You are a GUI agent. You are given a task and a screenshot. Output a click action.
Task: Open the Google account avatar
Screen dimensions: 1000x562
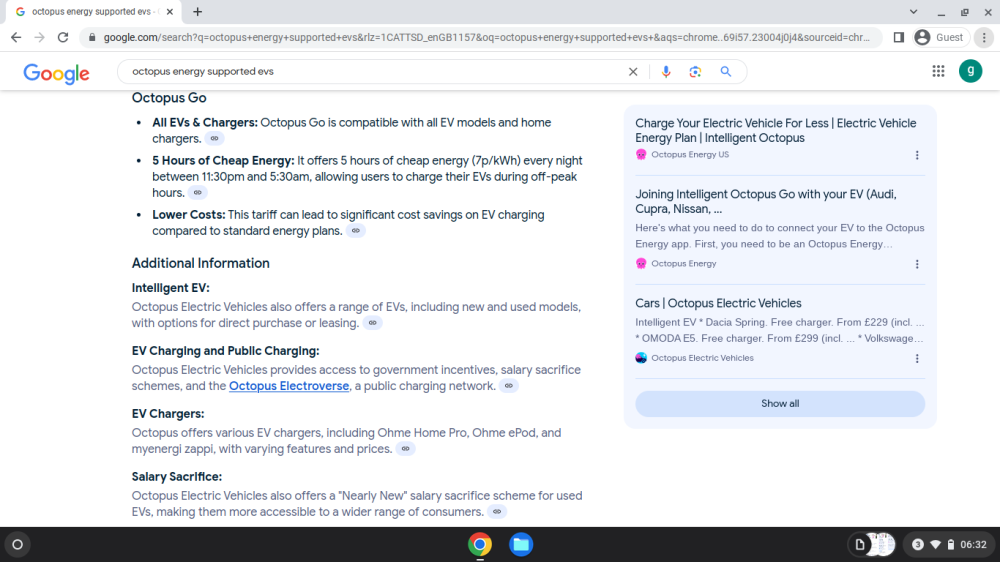click(x=971, y=71)
